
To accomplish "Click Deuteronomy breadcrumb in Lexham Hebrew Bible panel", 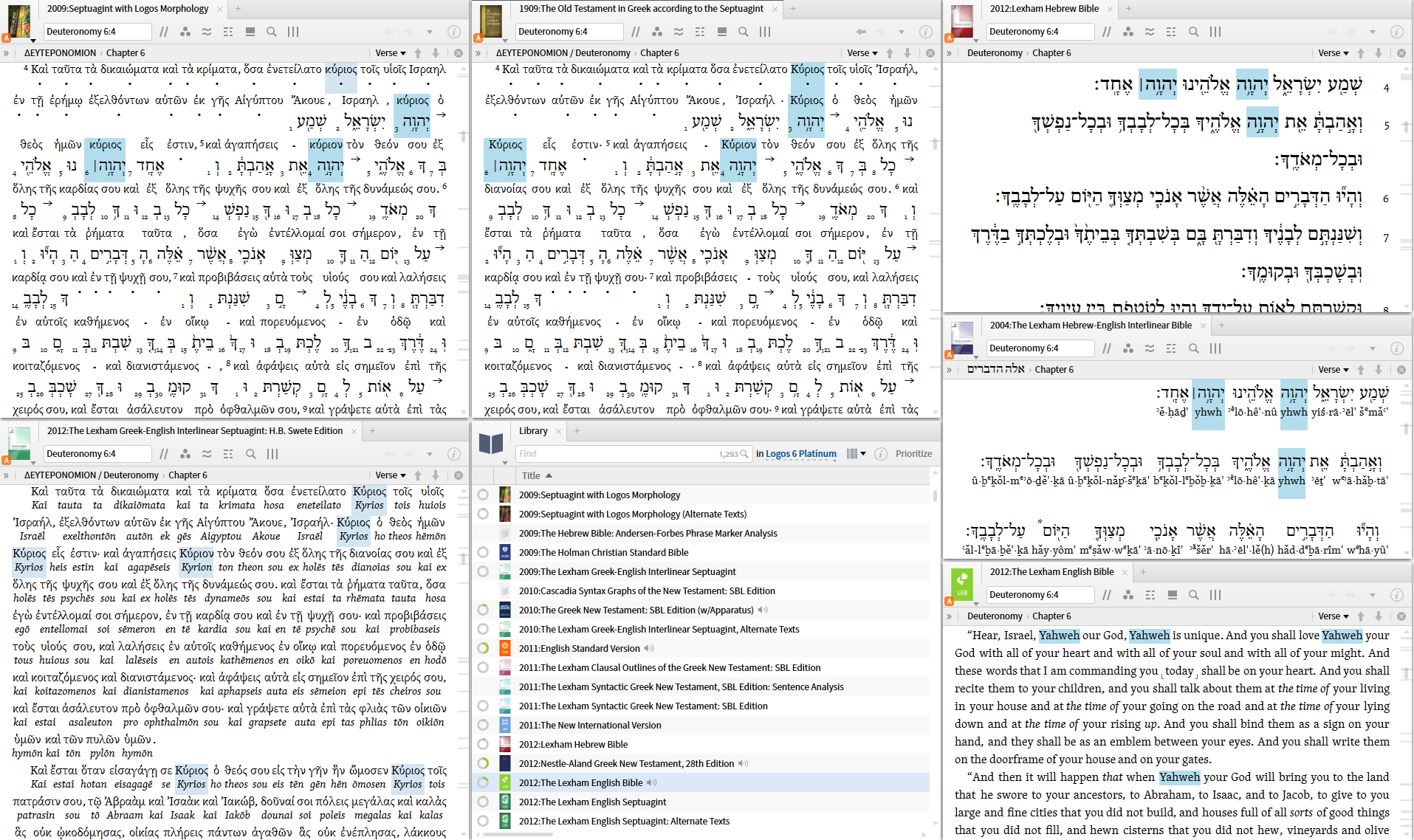I will (x=995, y=53).
